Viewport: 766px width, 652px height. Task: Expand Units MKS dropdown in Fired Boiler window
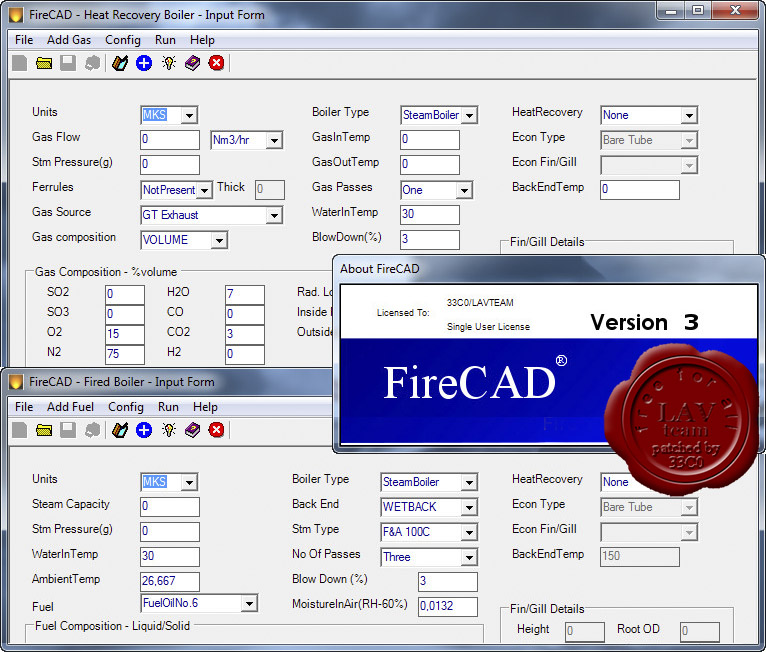tap(189, 483)
